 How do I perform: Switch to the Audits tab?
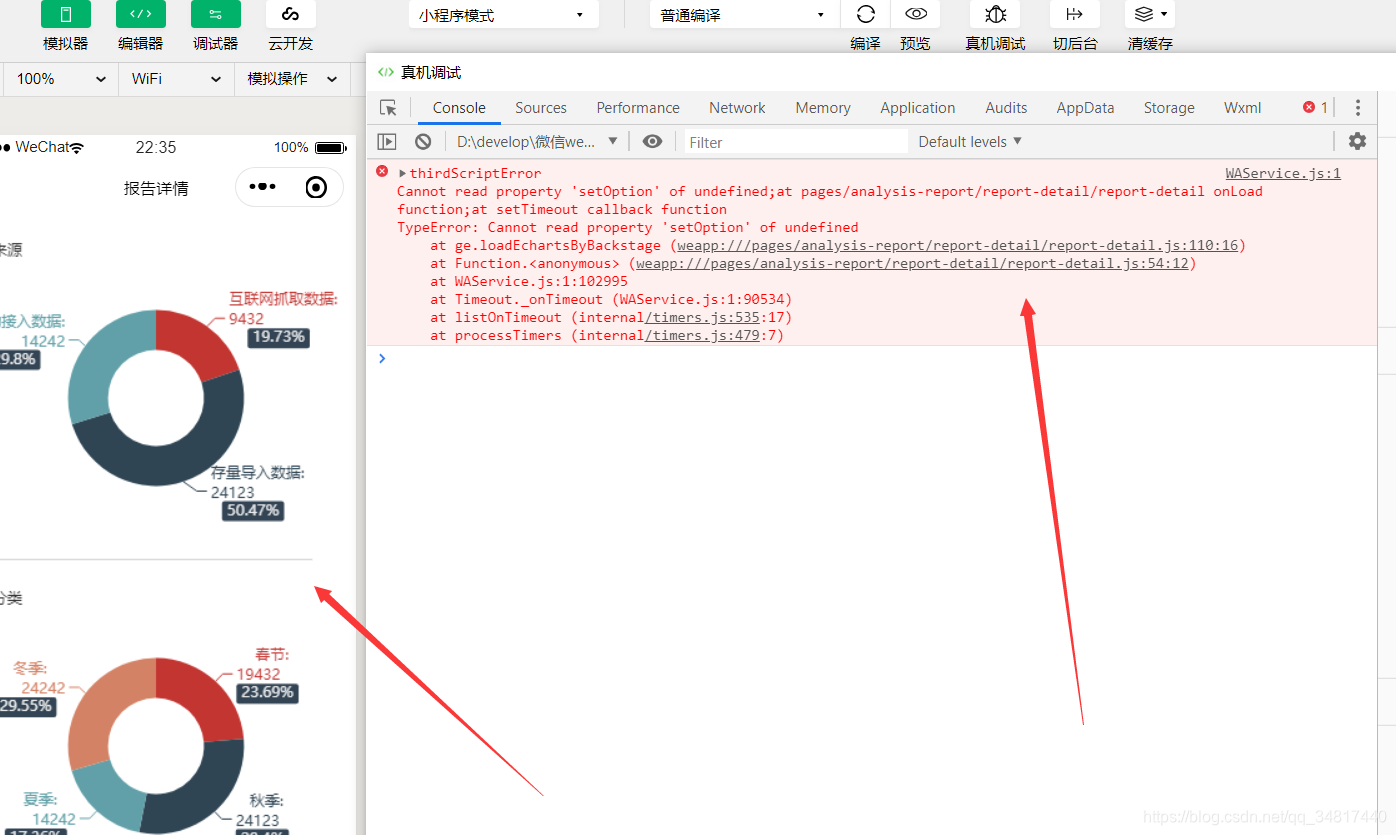1006,108
